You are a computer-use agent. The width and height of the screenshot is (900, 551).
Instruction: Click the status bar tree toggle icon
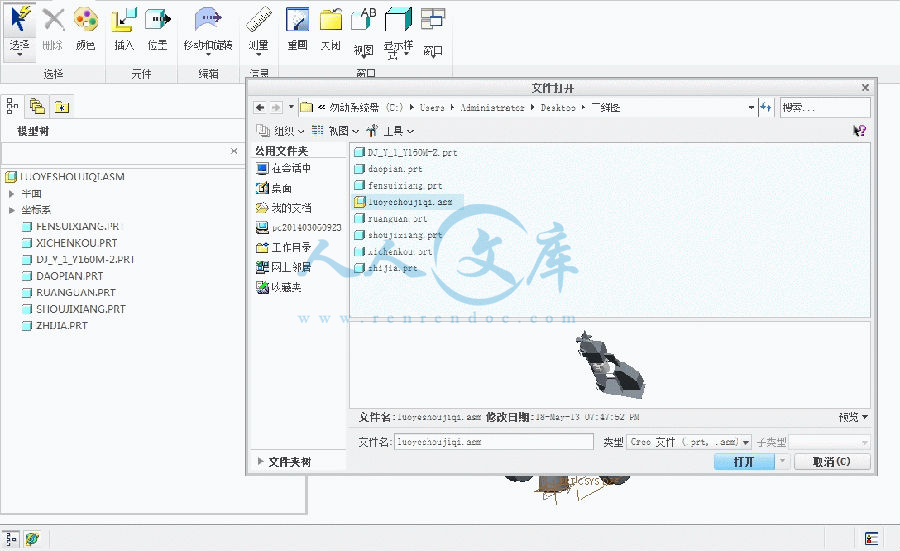[11, 539]
